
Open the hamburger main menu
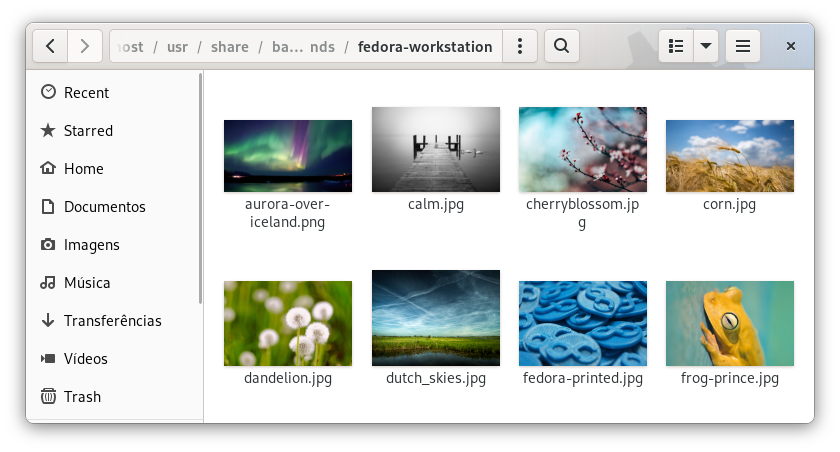pos(742,47)
